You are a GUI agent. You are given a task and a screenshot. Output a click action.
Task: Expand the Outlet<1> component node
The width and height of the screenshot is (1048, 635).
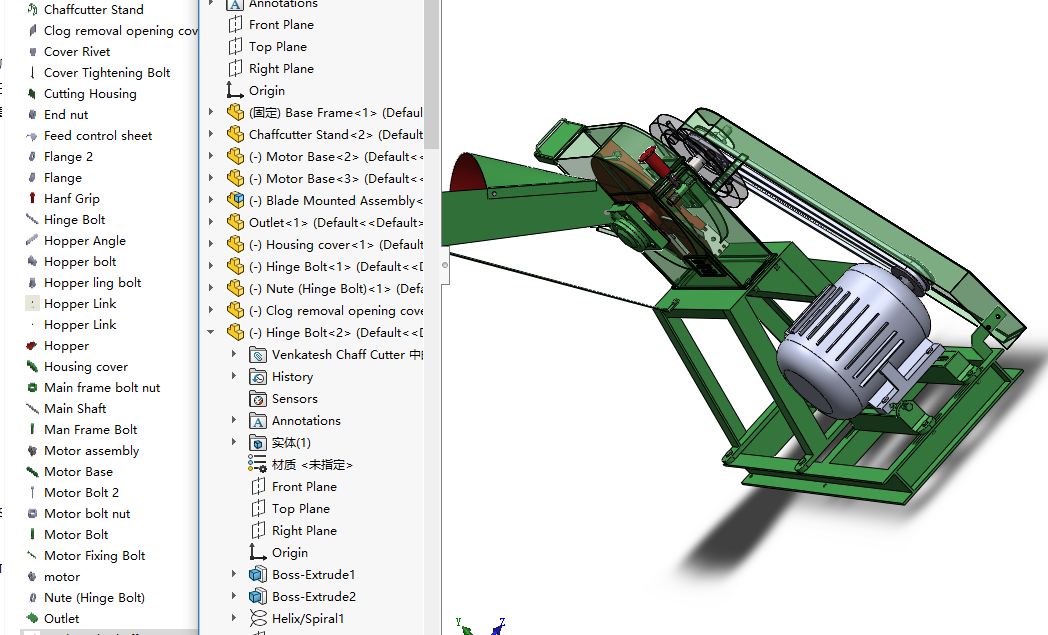pyautogui.click(x=211, y=222)
